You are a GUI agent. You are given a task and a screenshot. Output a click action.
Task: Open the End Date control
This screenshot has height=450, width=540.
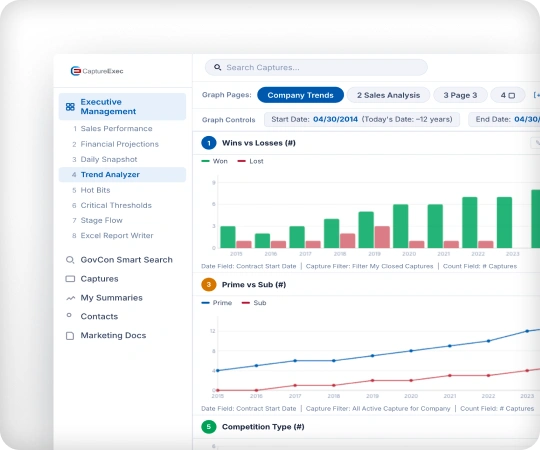[x=504, y=119]
